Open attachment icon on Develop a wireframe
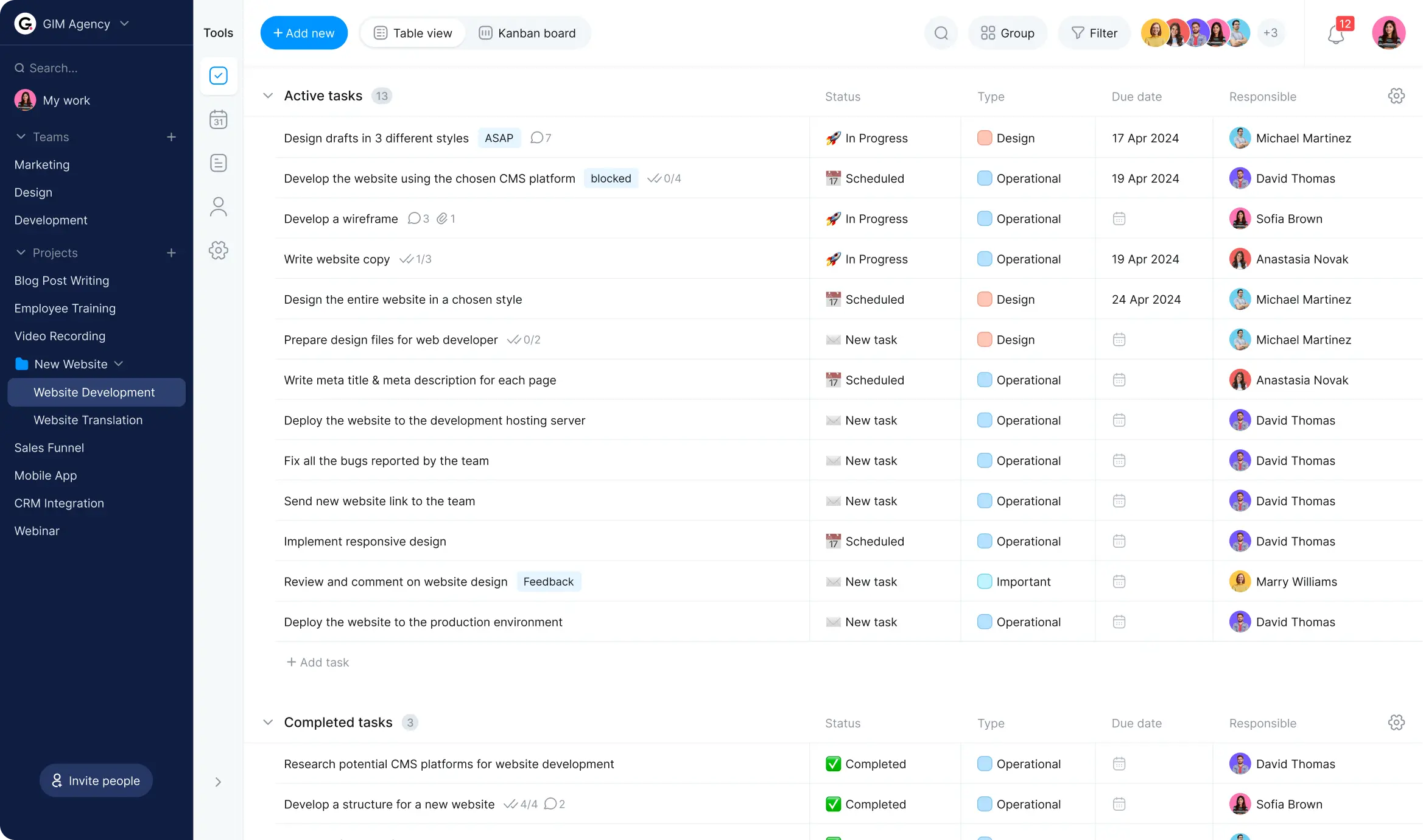Screen dimensions: 1423x840 coord(442,219)
